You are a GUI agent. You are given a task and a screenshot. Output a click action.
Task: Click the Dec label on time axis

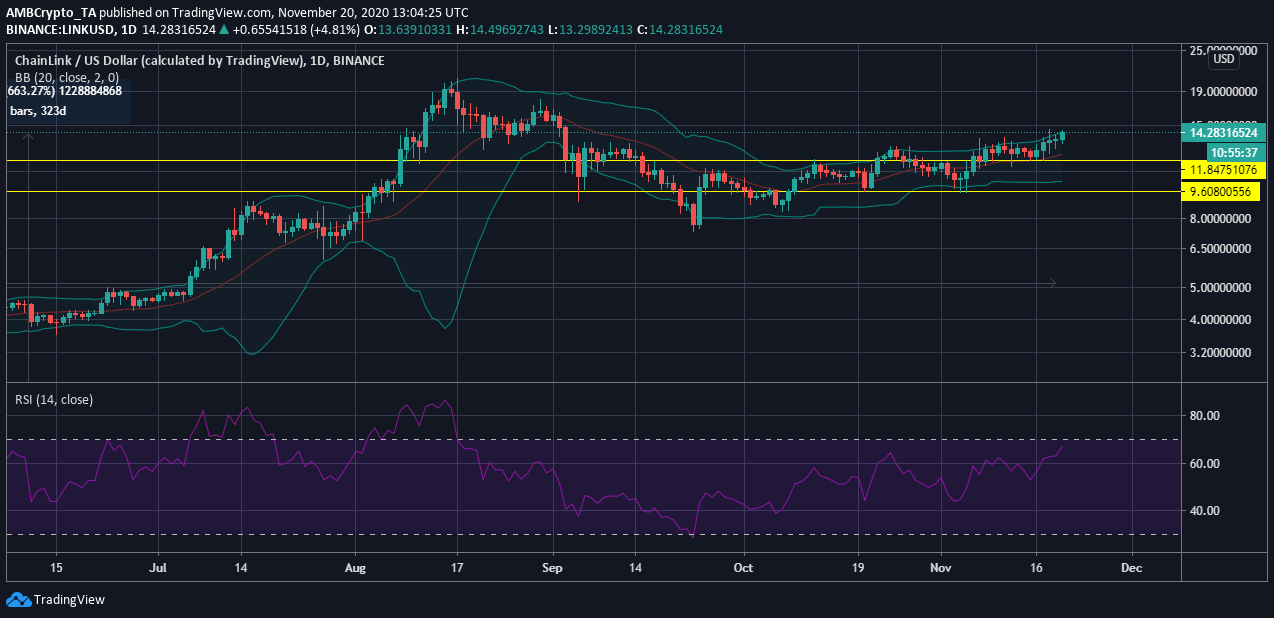click(1132, 565)
